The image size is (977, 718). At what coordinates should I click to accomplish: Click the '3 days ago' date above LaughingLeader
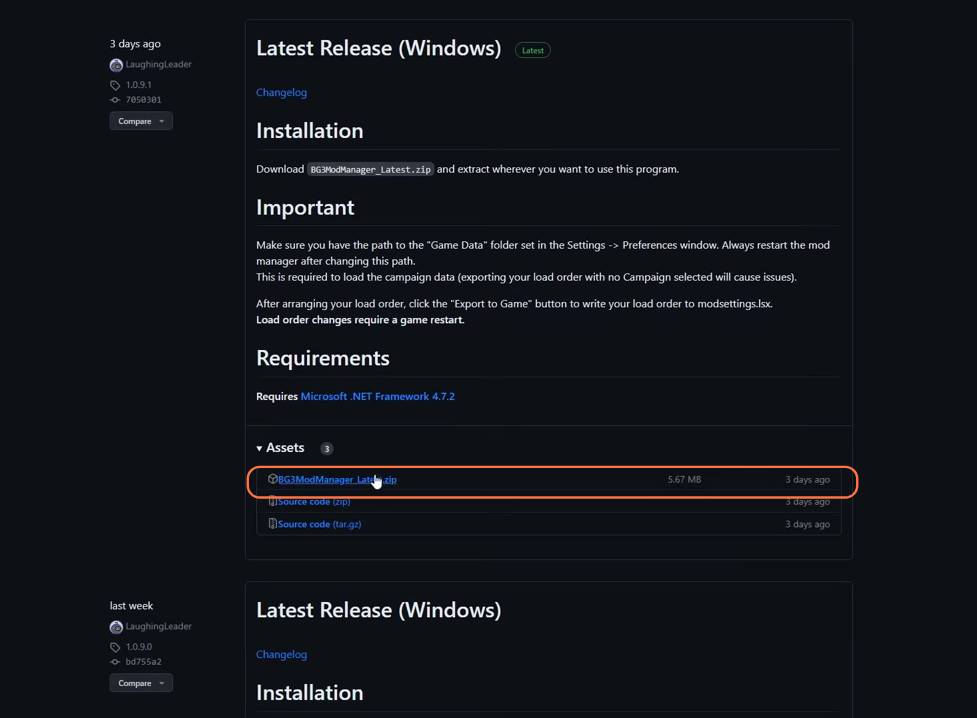coord(135,44)
